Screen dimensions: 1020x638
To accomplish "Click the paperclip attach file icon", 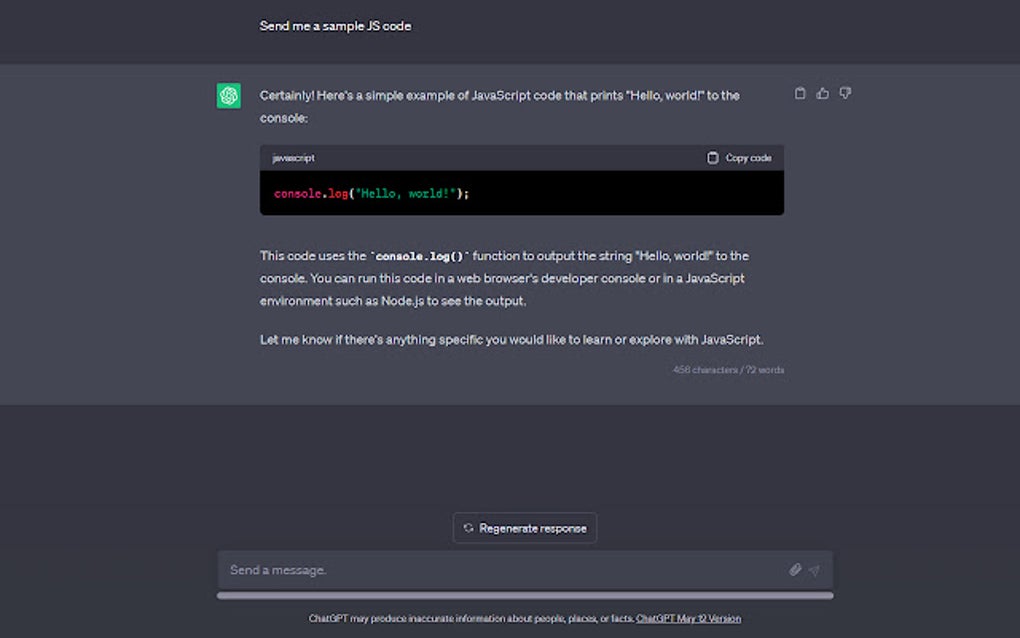I will 795,570.
